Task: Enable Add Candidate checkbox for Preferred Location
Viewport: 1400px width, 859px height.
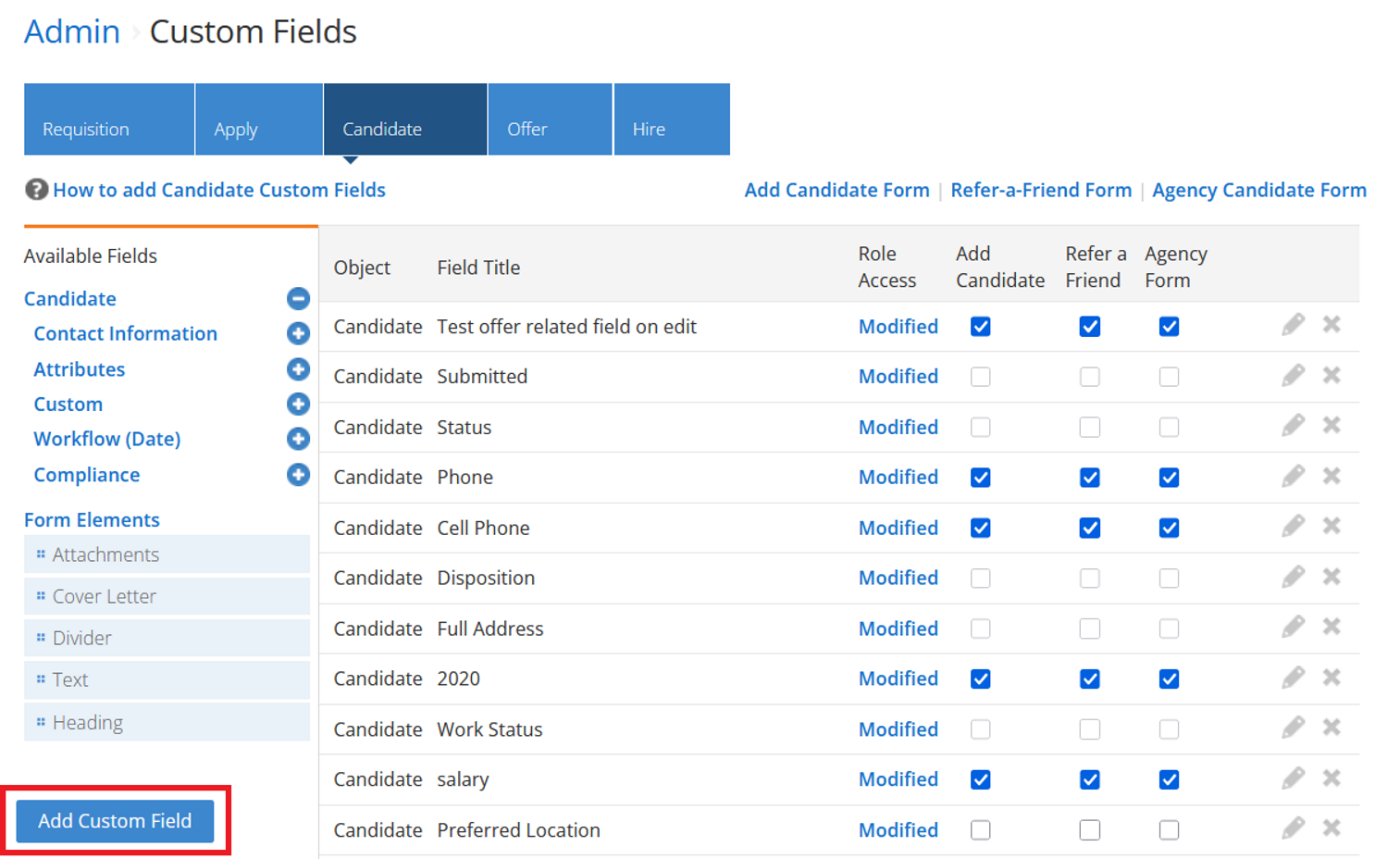Action: tap(981, 830)
